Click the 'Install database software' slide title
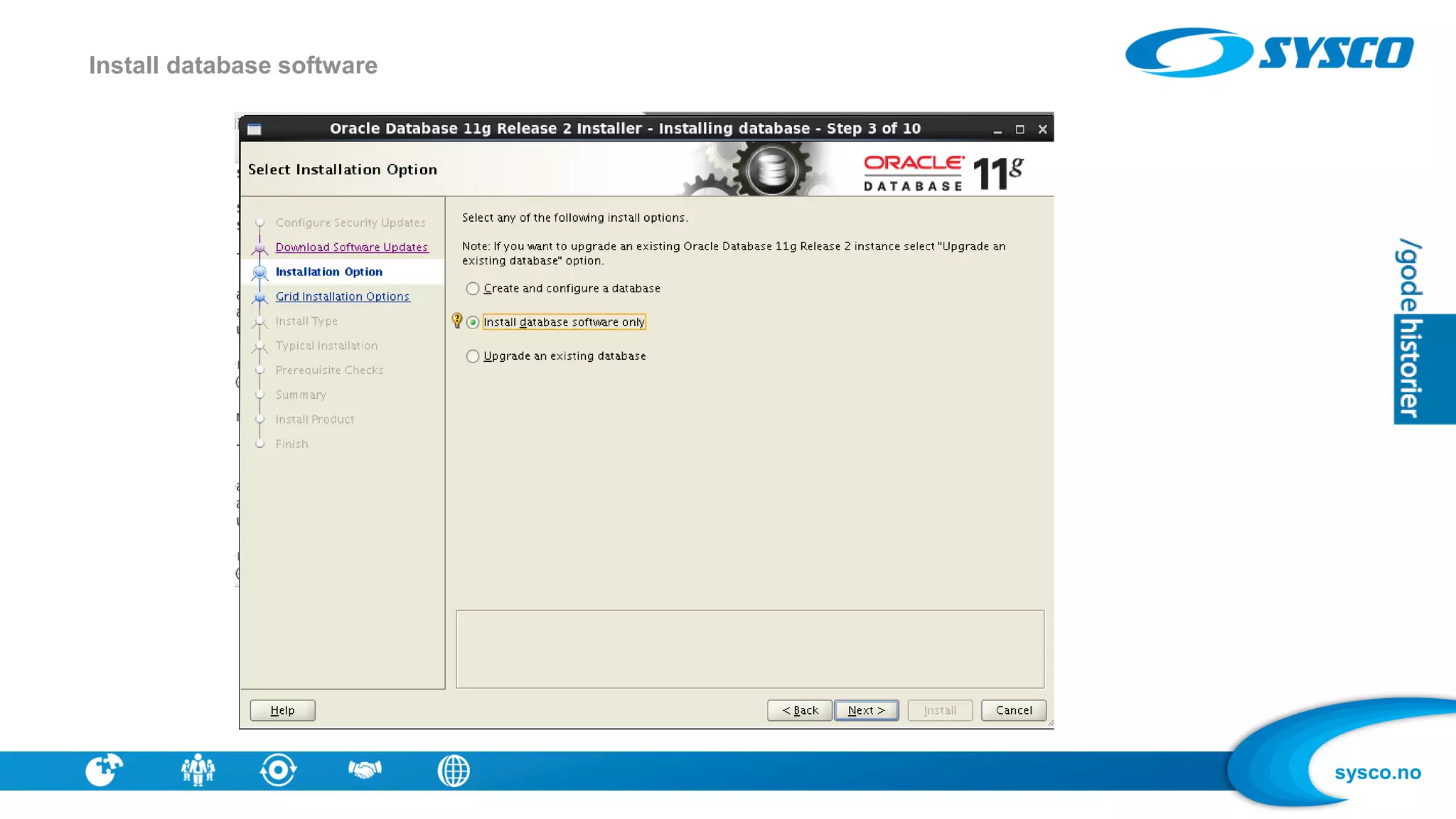This screenshot has width=1456, height=819. tap(233, 65)
